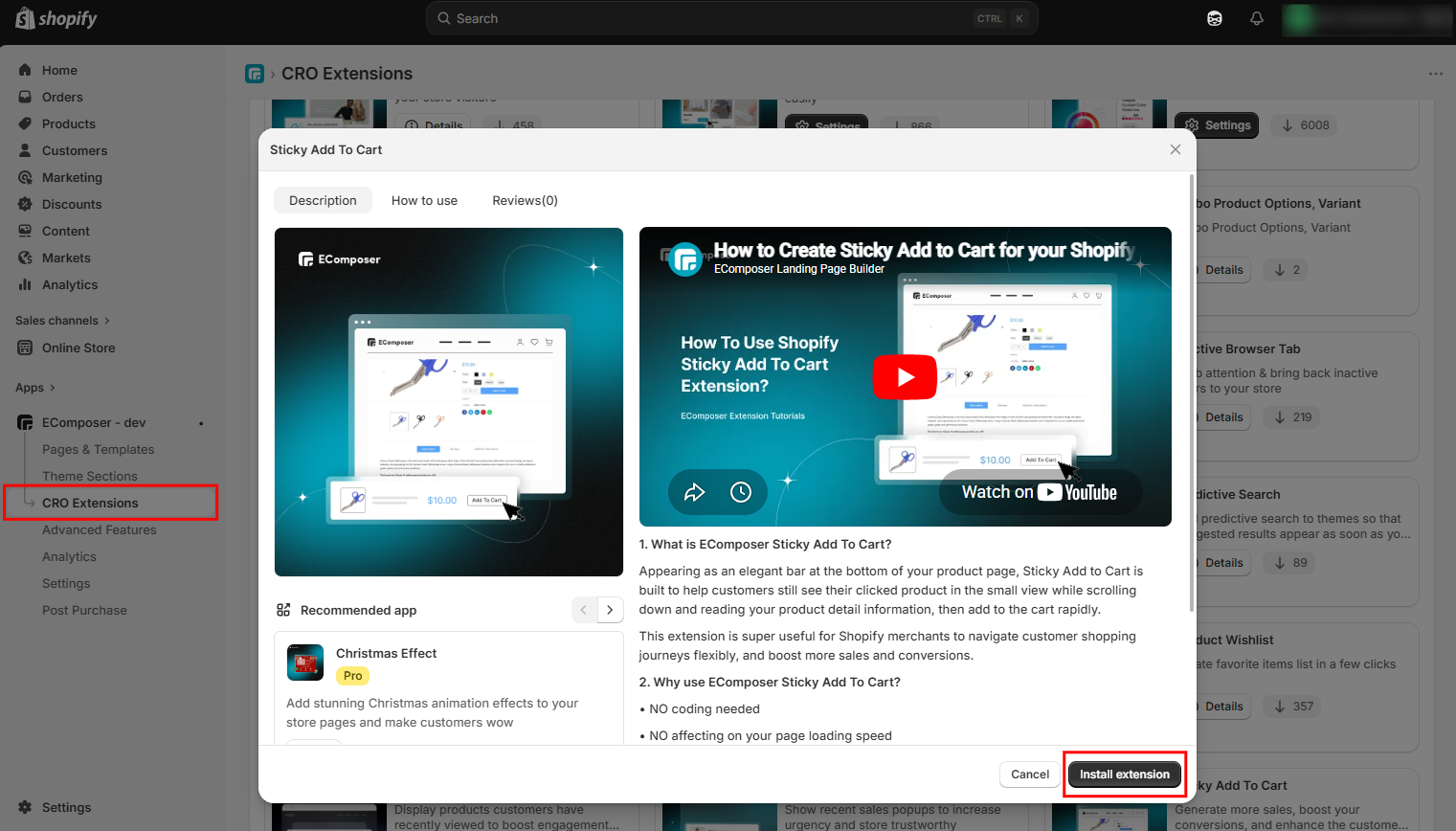Click the Online Store icon
Screen dimensions: 1456x831
pyautogui.click(x=25, y=348)
